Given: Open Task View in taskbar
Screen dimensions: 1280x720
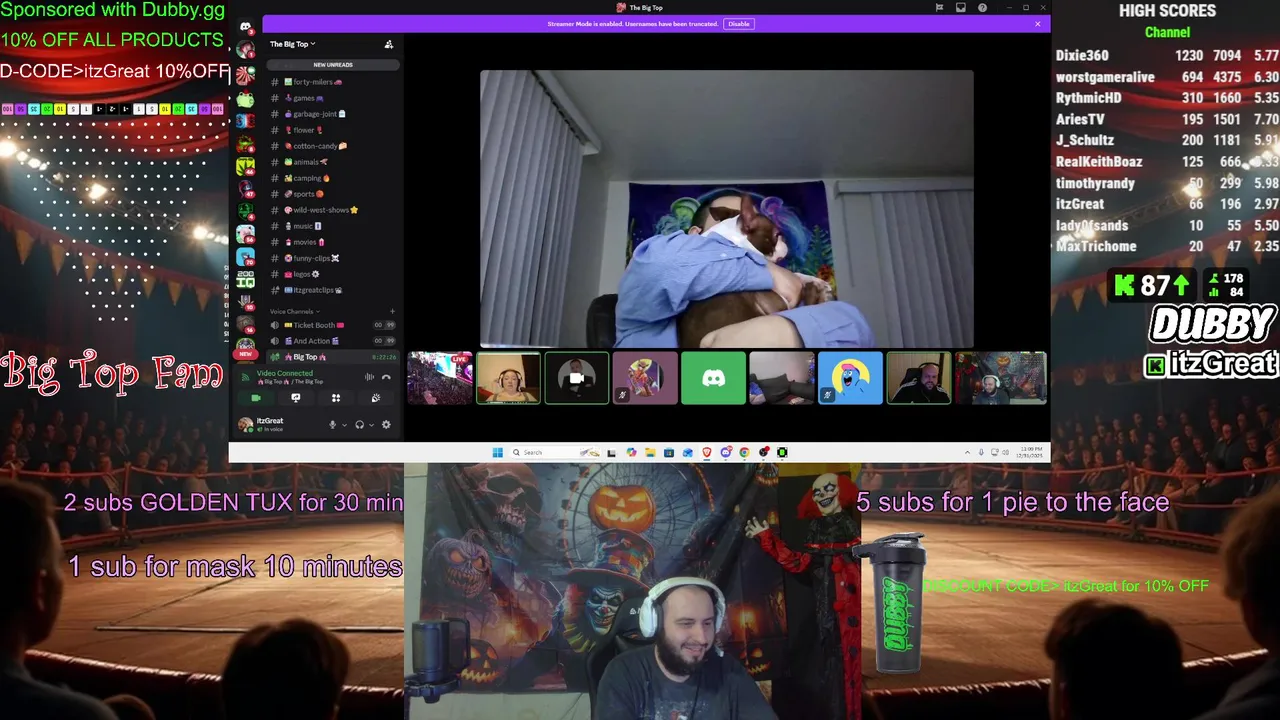Looking at the screenshot, I should 611,452.
